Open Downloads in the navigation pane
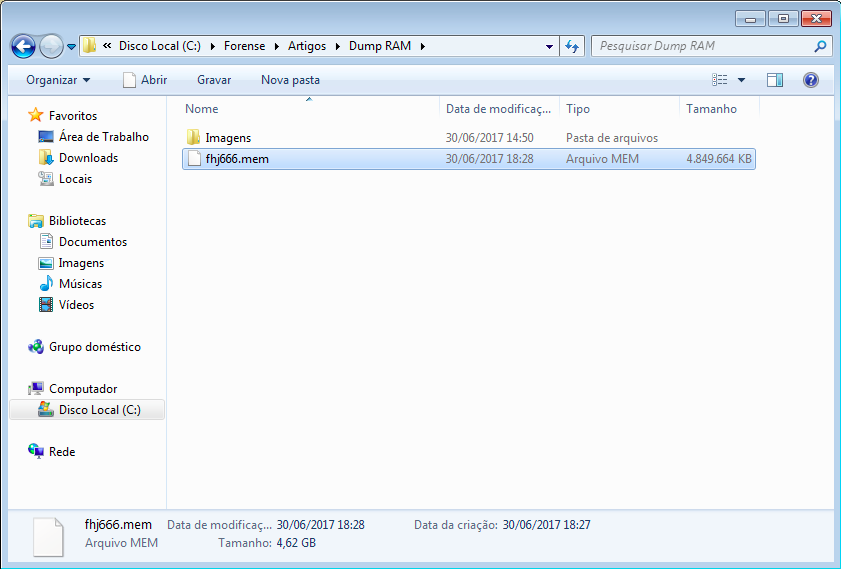 pos(78,158)
